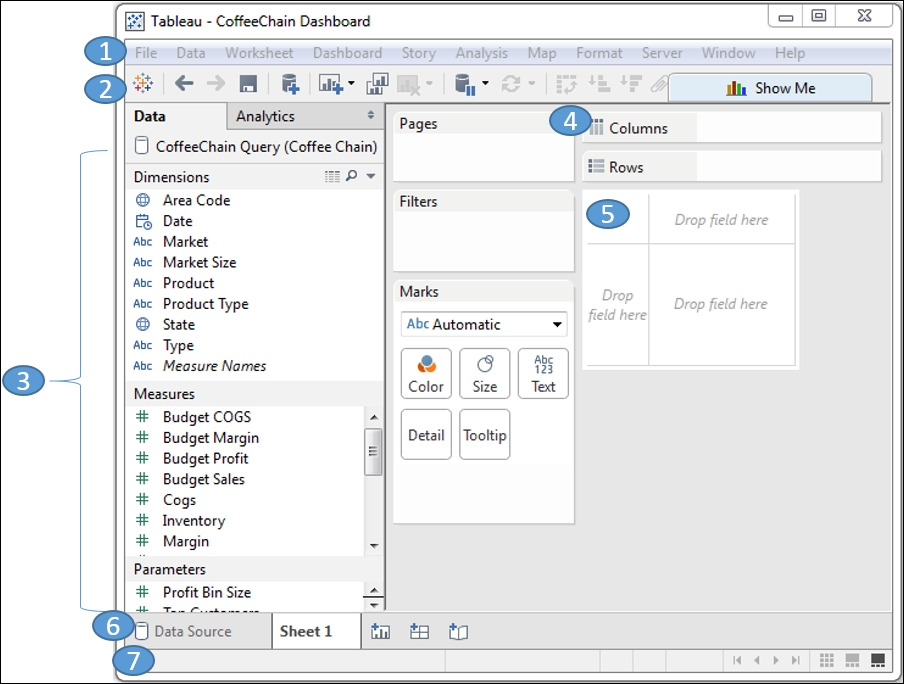Click the New Worksheet toolbar icon

pos(331,84)
